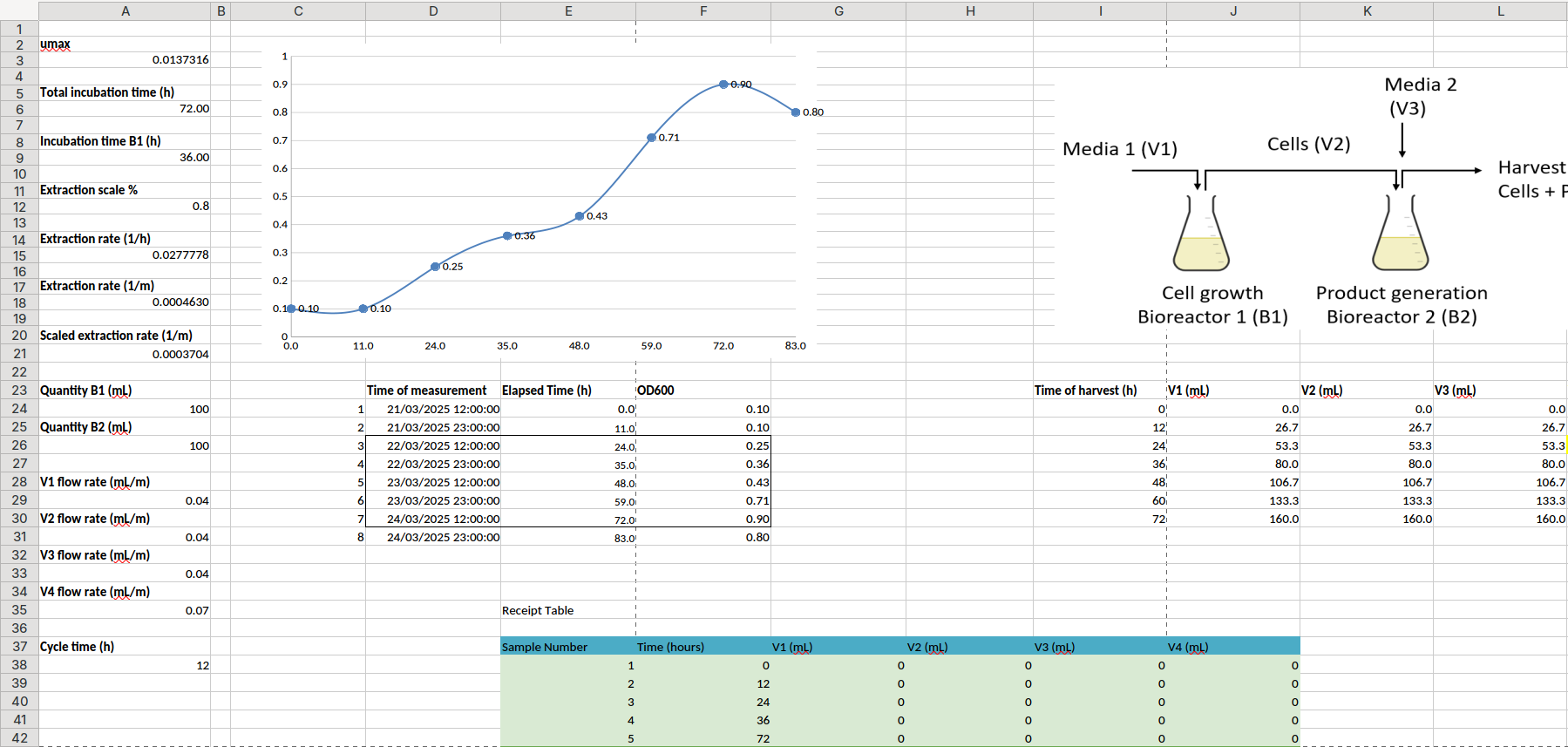Click the 0.90 peak data point in chart
This screenshot has width=1568, height=747.
(723, 85)
